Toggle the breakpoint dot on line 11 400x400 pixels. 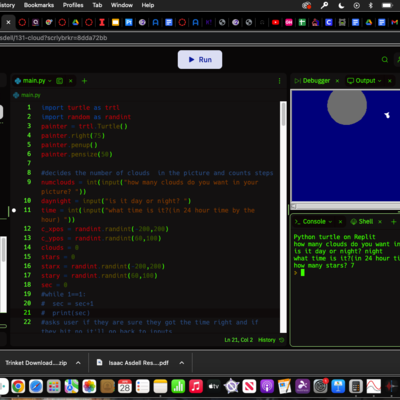[x=14, y=210]
